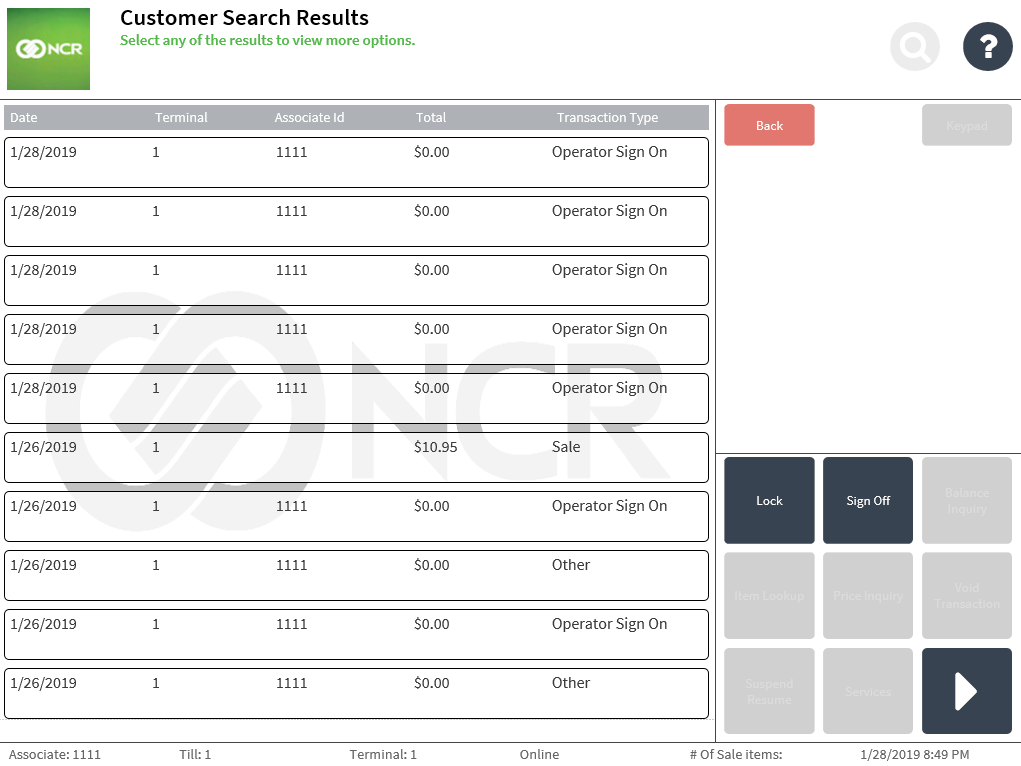
Task: Select the first 1/28/2019 Operator Sign On row
Action: [x=356, y=162]
